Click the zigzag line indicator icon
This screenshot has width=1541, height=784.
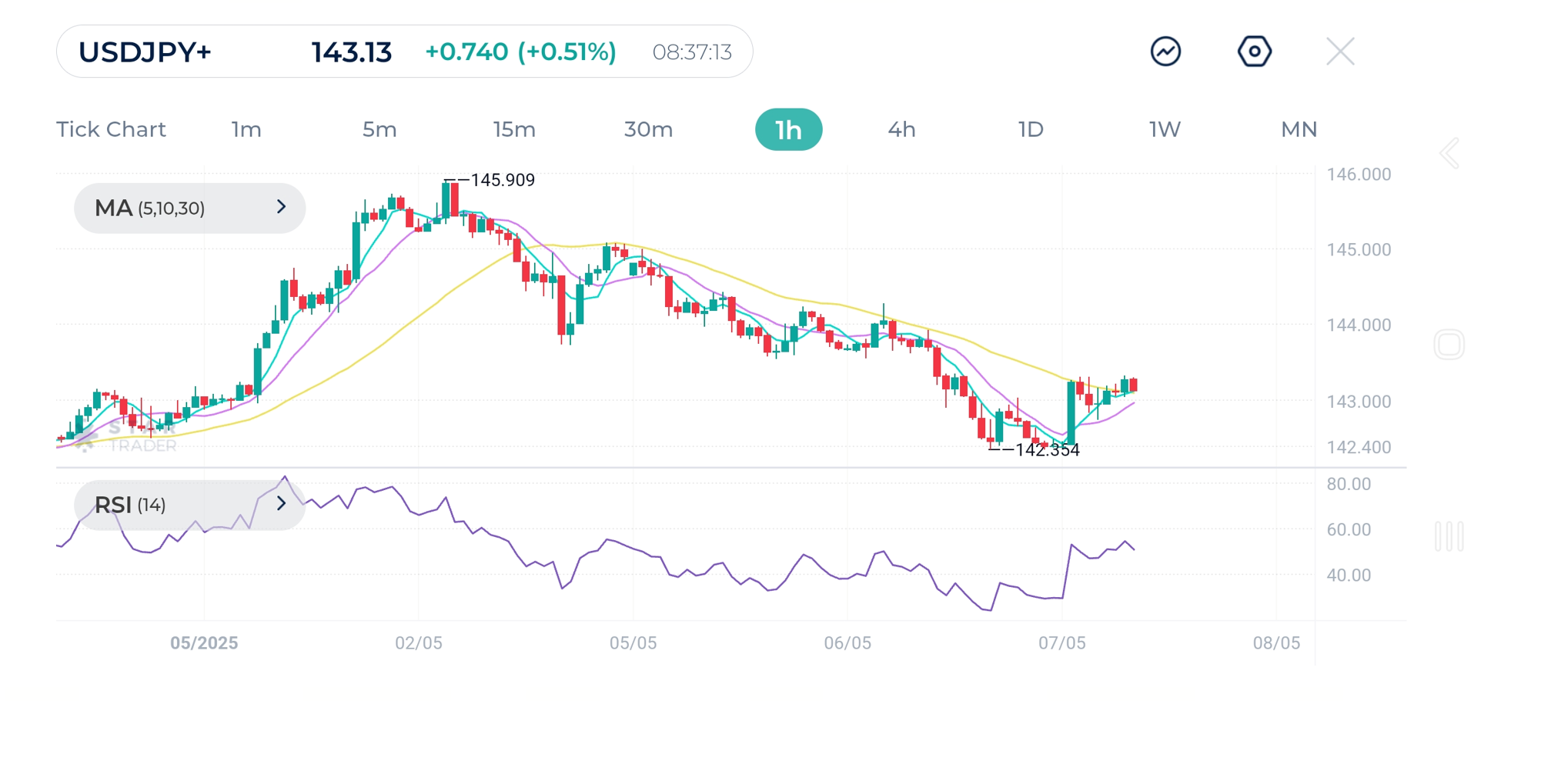pyautogui.click(x=1165, y=51)
